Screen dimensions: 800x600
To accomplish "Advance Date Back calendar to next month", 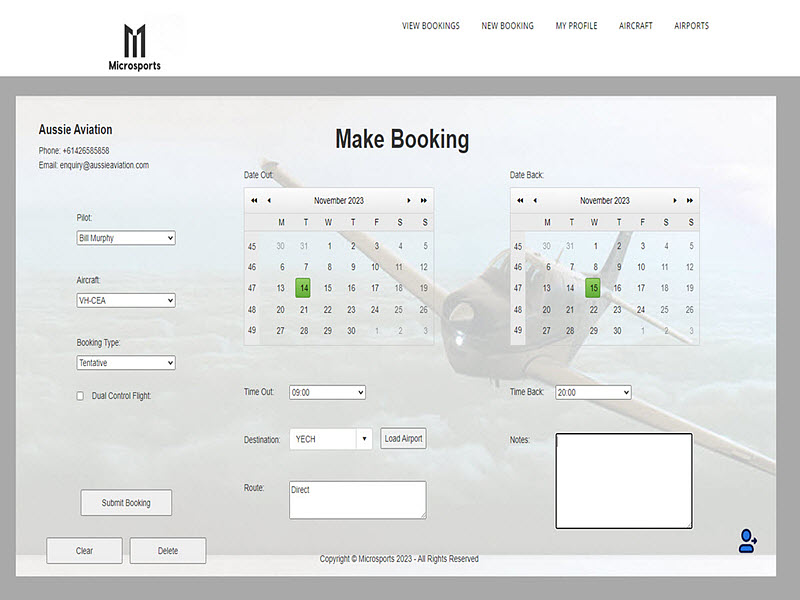I will tap(673, 200).
